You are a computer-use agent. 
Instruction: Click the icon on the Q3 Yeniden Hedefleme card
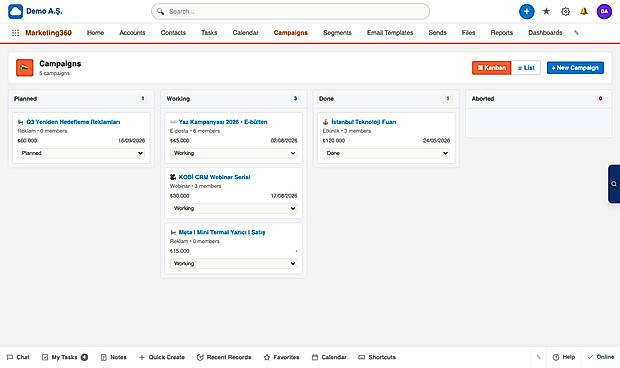(x=21, y=122)
